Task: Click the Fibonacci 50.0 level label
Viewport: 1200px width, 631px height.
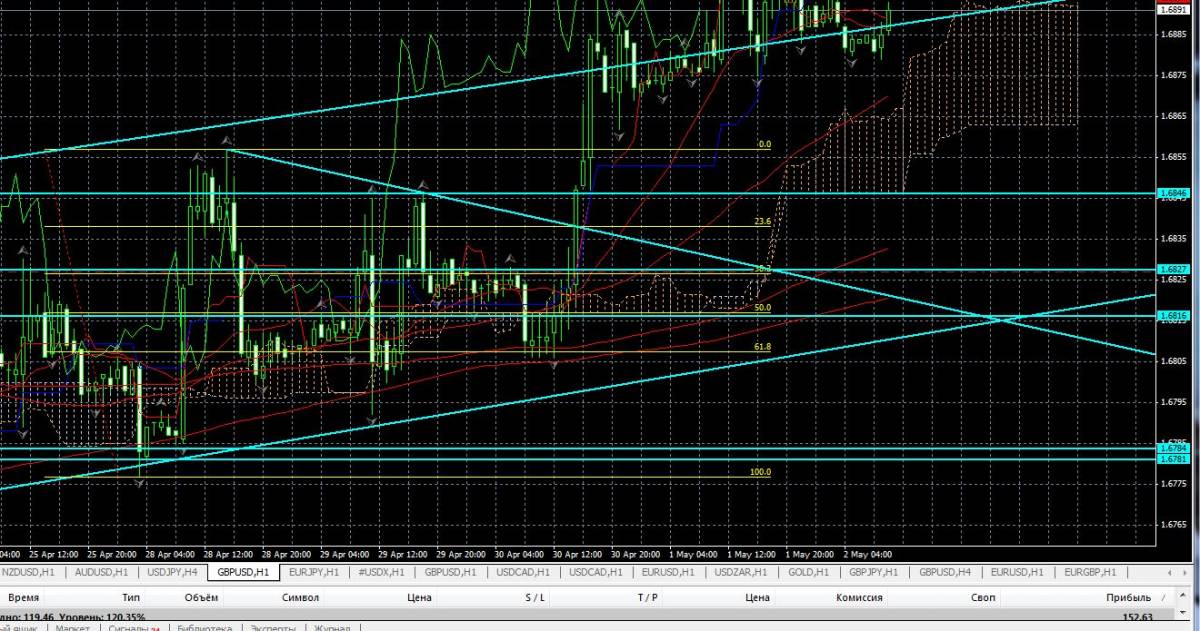Action: pos(762,308)
